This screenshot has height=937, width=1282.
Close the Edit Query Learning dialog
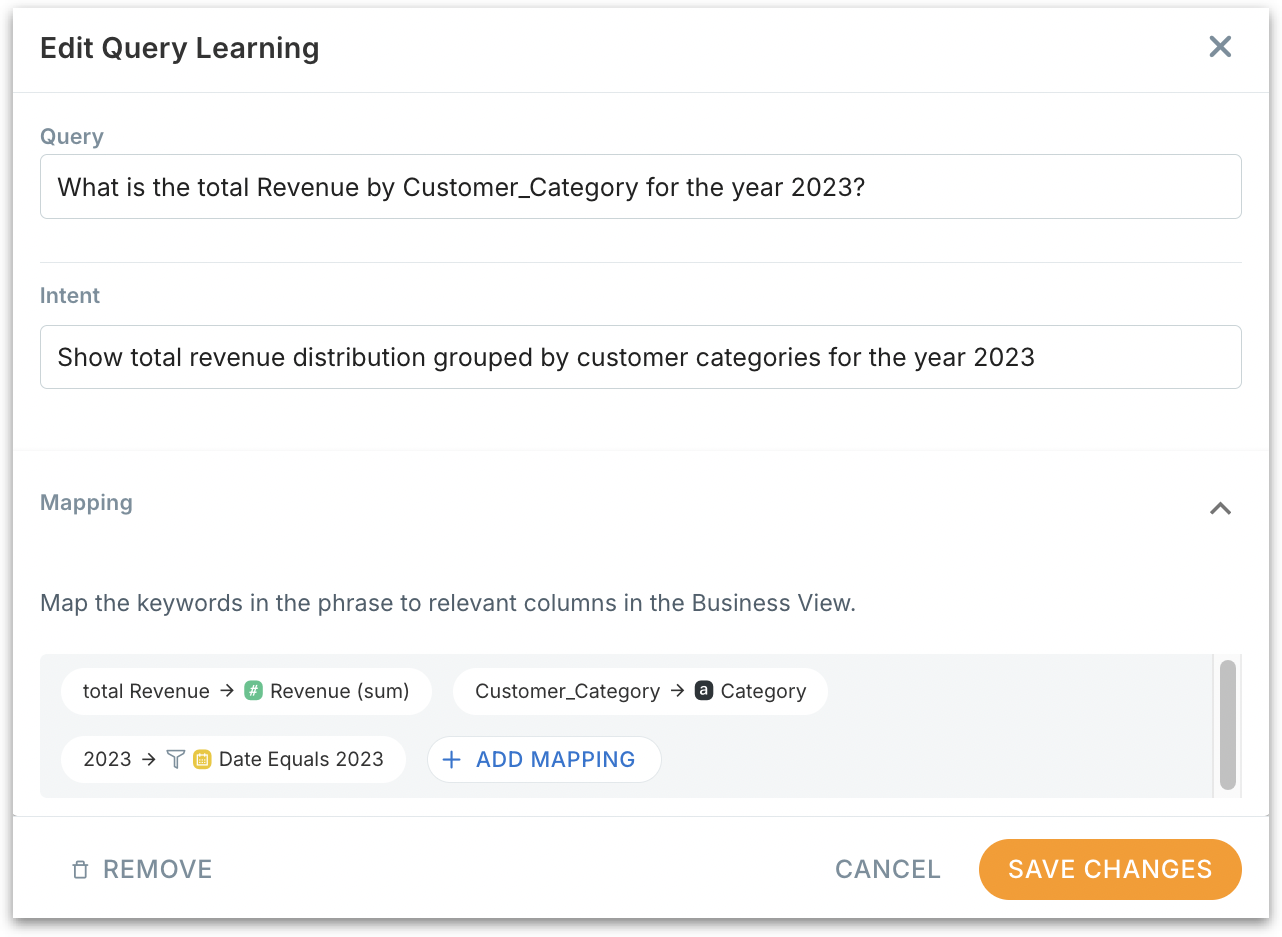coord(1220,47)
